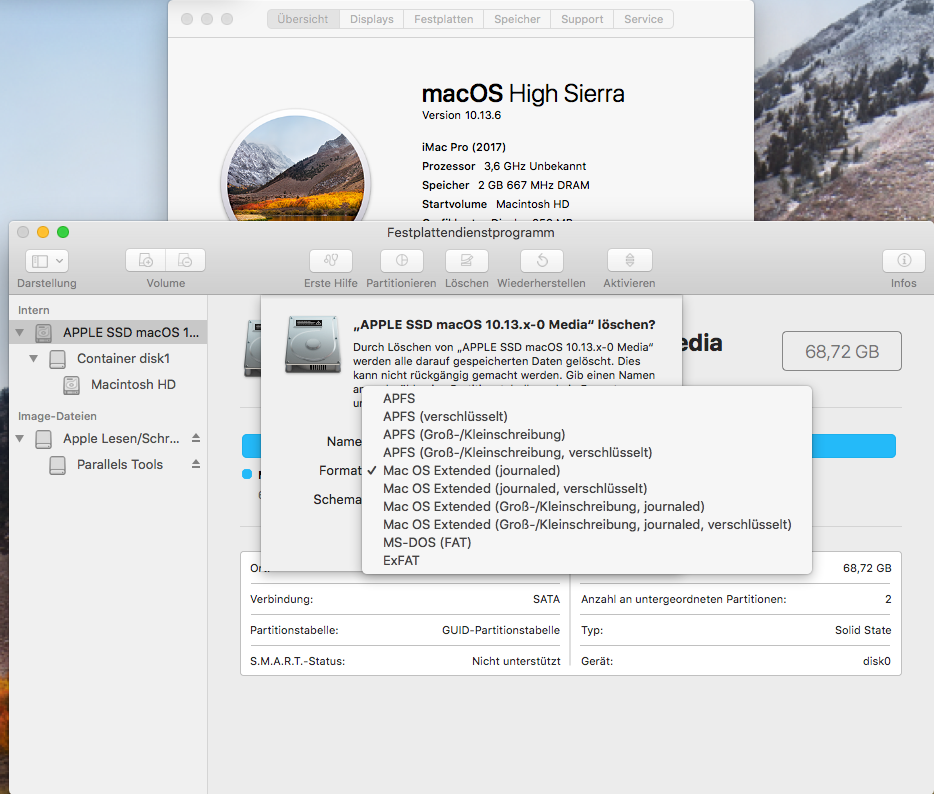The height and width of the screenshot is (794, 934).
Task: Choose APFS (verschlüsselt) format
Action: 587,416
